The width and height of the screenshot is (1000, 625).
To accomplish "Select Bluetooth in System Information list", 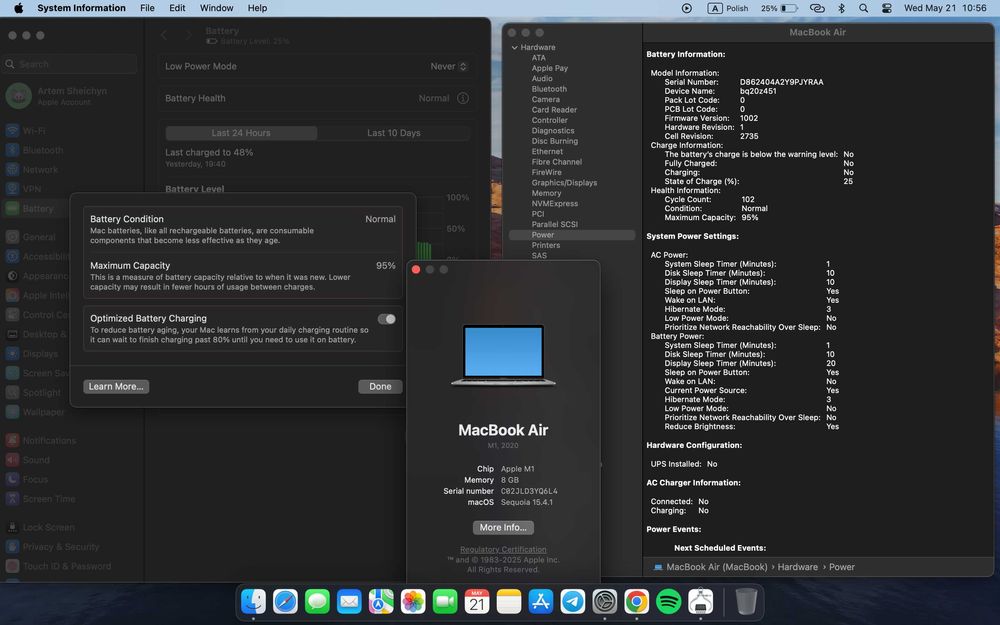I will [549, 89].
